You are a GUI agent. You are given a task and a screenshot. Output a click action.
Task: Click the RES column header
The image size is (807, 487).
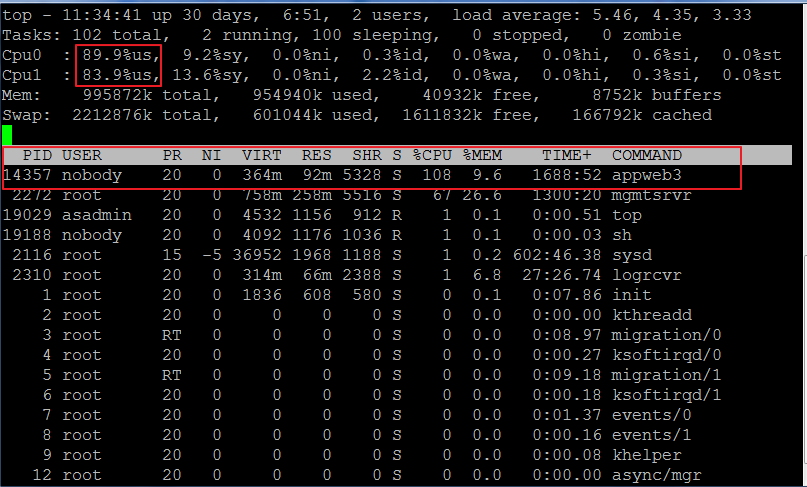click(x=317, y=155)
